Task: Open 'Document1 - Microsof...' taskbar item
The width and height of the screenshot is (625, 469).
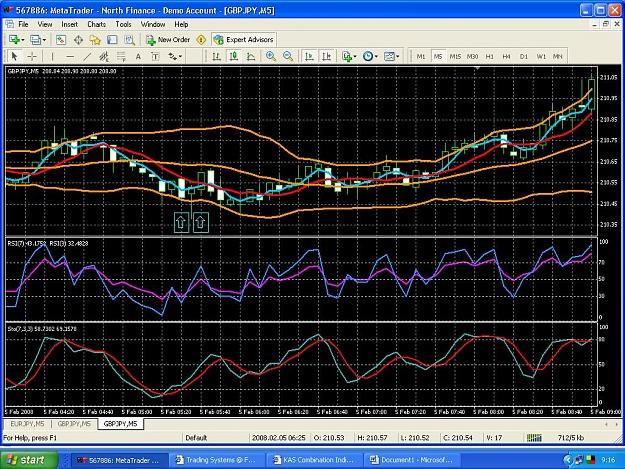Action: 412,460
